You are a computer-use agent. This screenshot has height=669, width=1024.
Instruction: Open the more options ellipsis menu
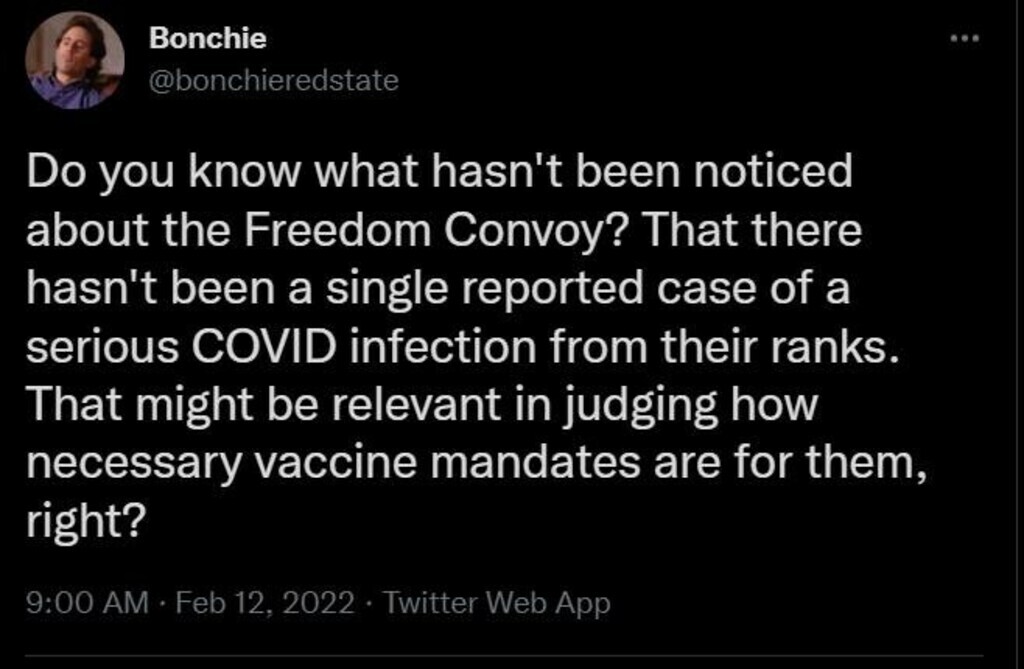tap(965, 39)
